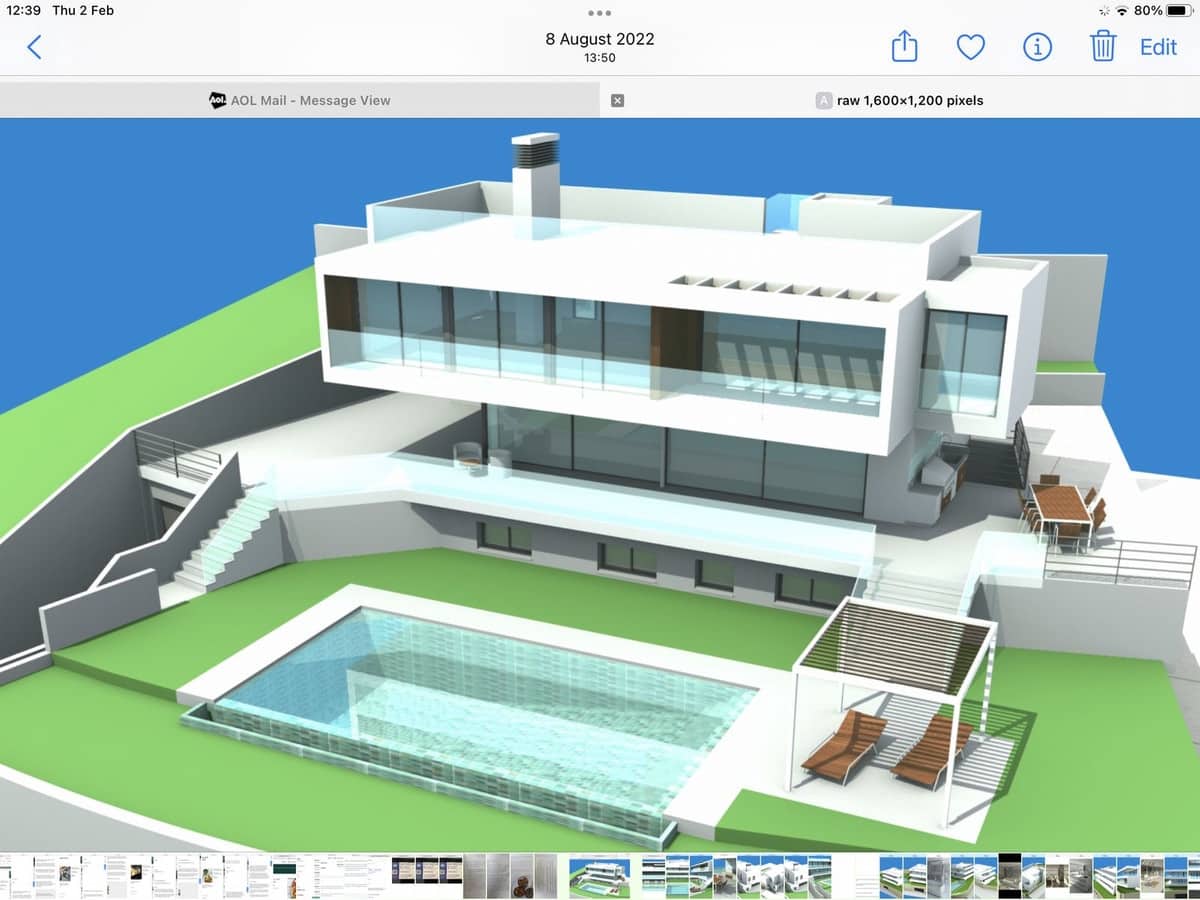Open the multitasking menu via three dots

(x=599, y=14)
